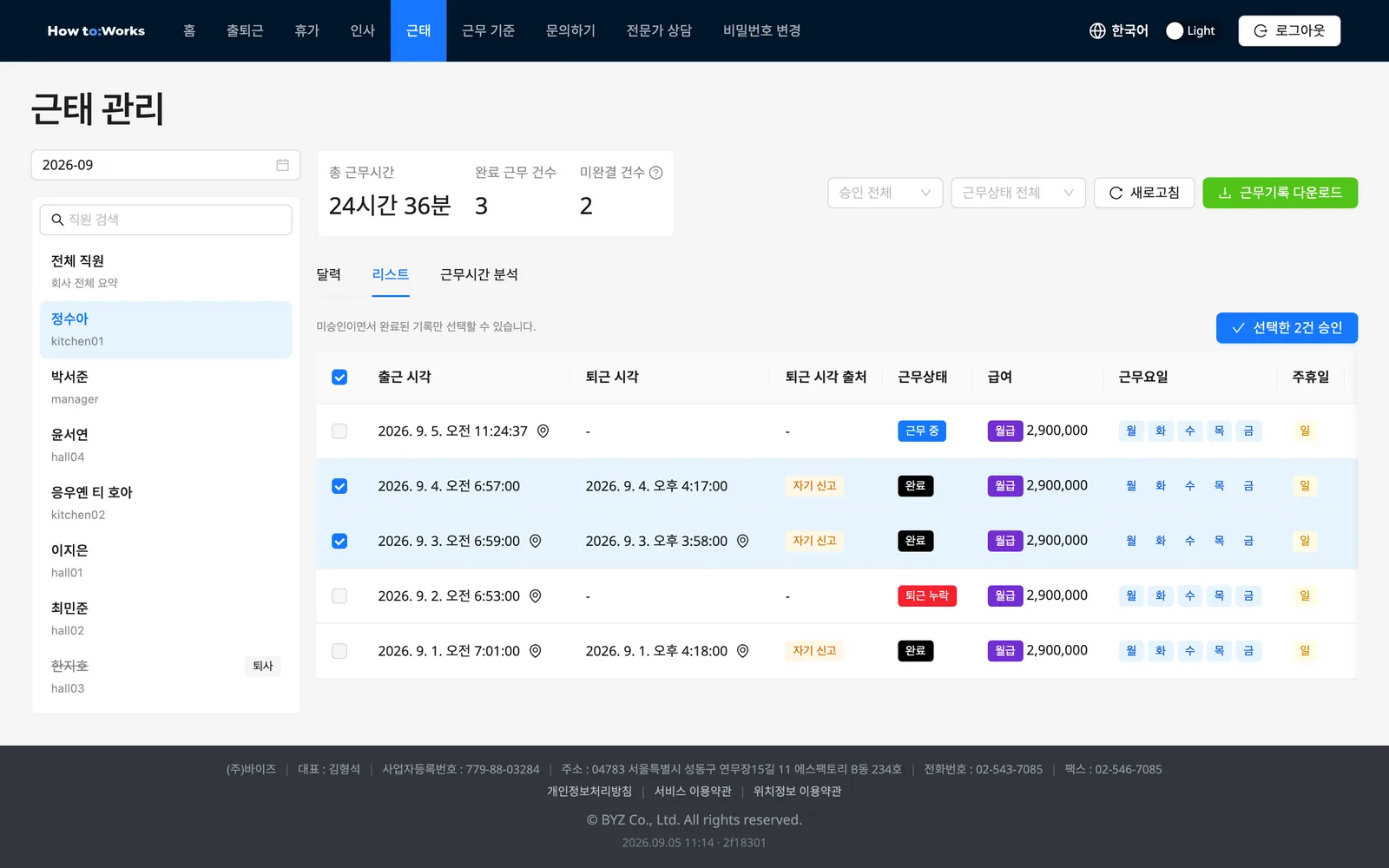The image size is (1389, 868).
Task: Check the row for 2026. 9. 5.
Action: tap(339, 431)
